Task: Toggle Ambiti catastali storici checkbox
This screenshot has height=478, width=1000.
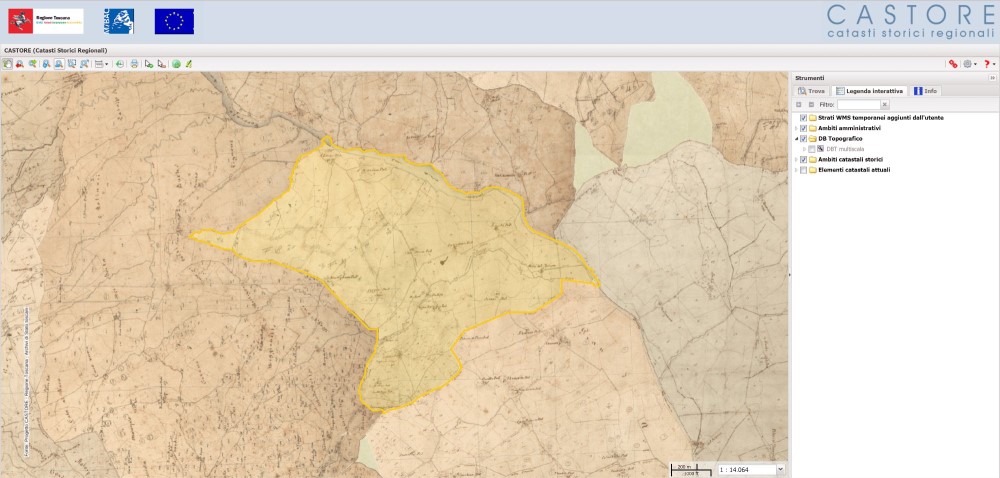Action: coord(804,159)
